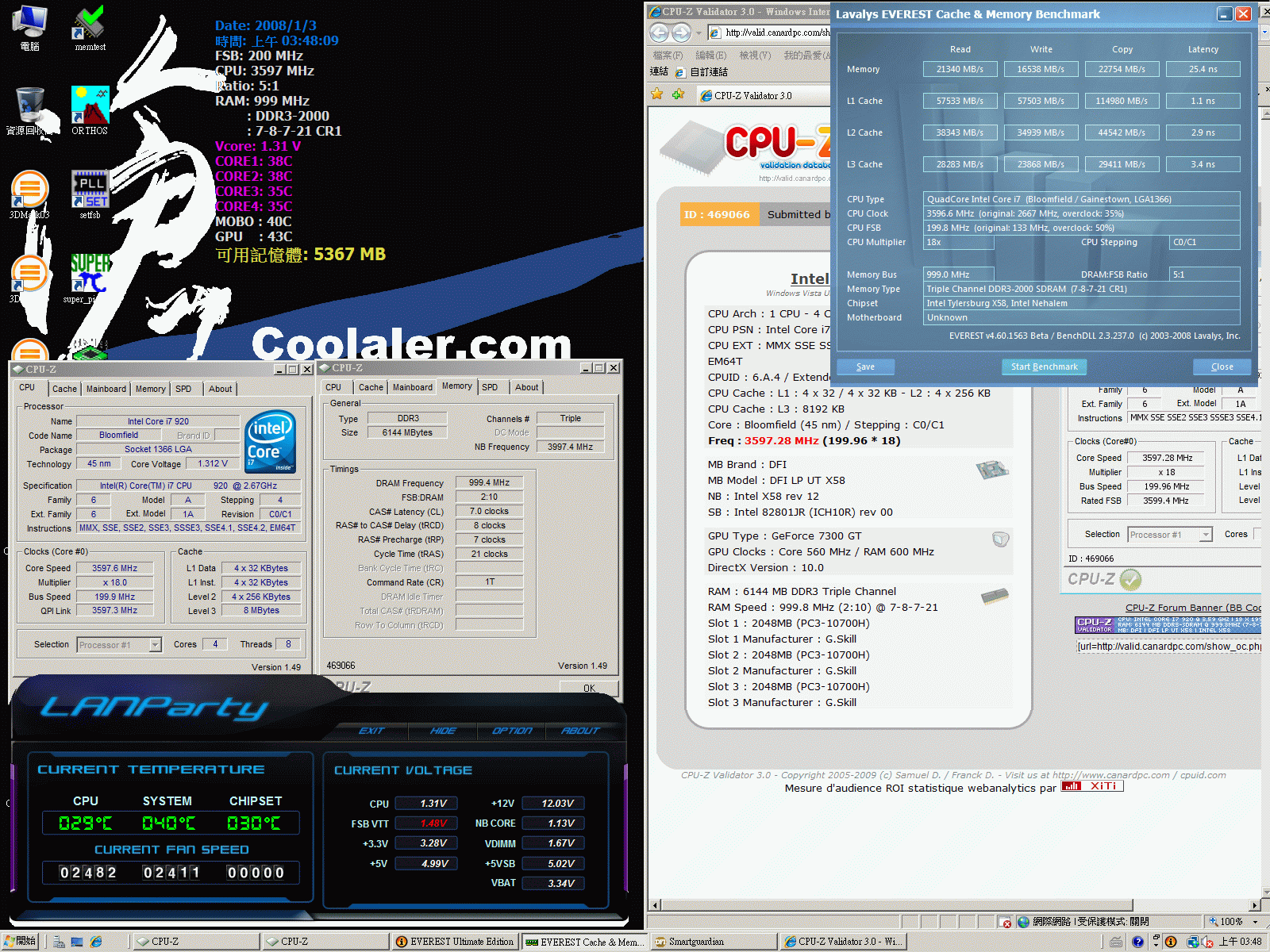The width and height of the screenshot is (1270, 952).
Task: Click the orange exclamation tray icon
Action: 1171,942
